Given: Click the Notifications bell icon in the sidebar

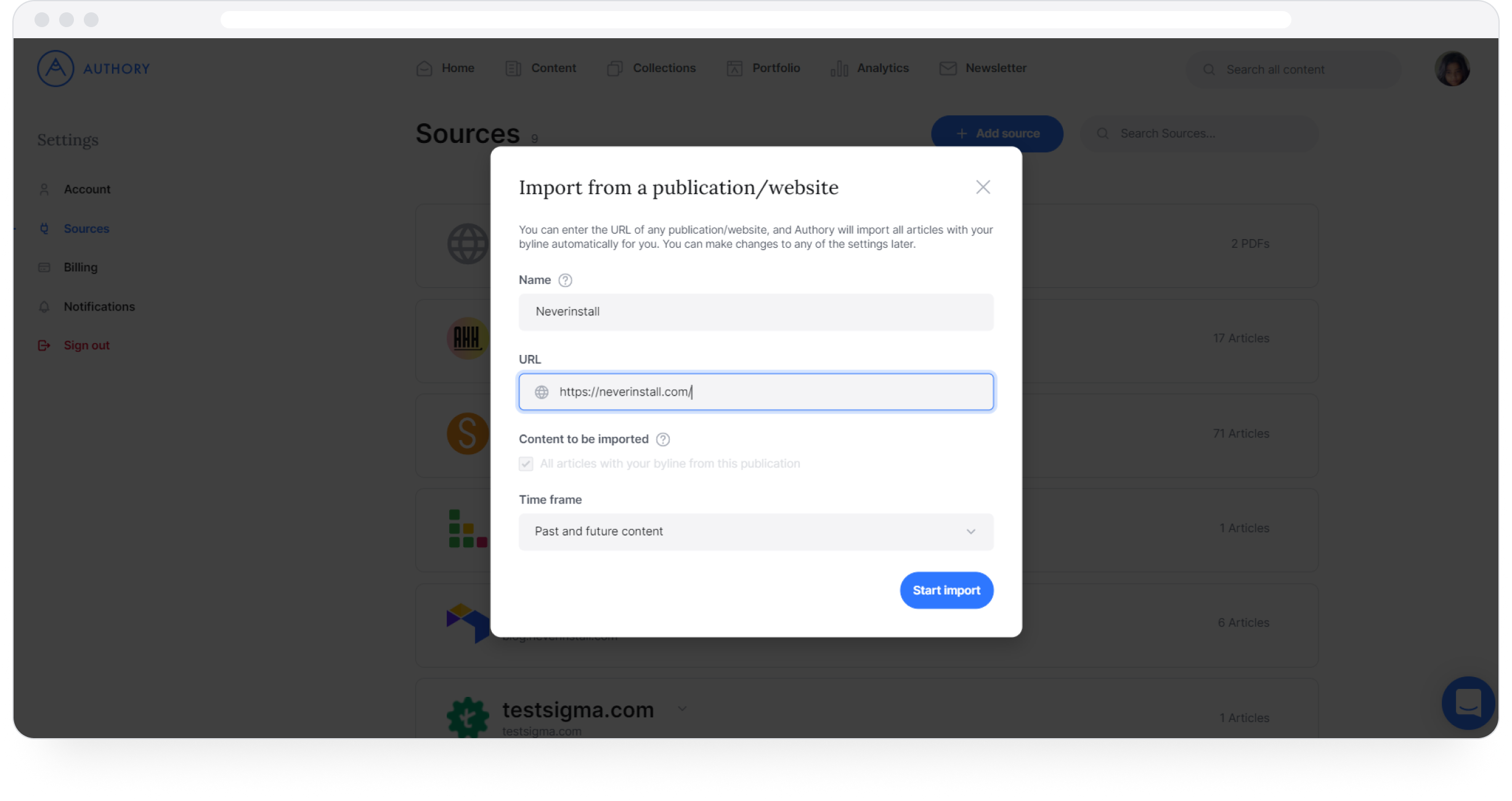Looking at the screenshot, I should tap(44, 307).
